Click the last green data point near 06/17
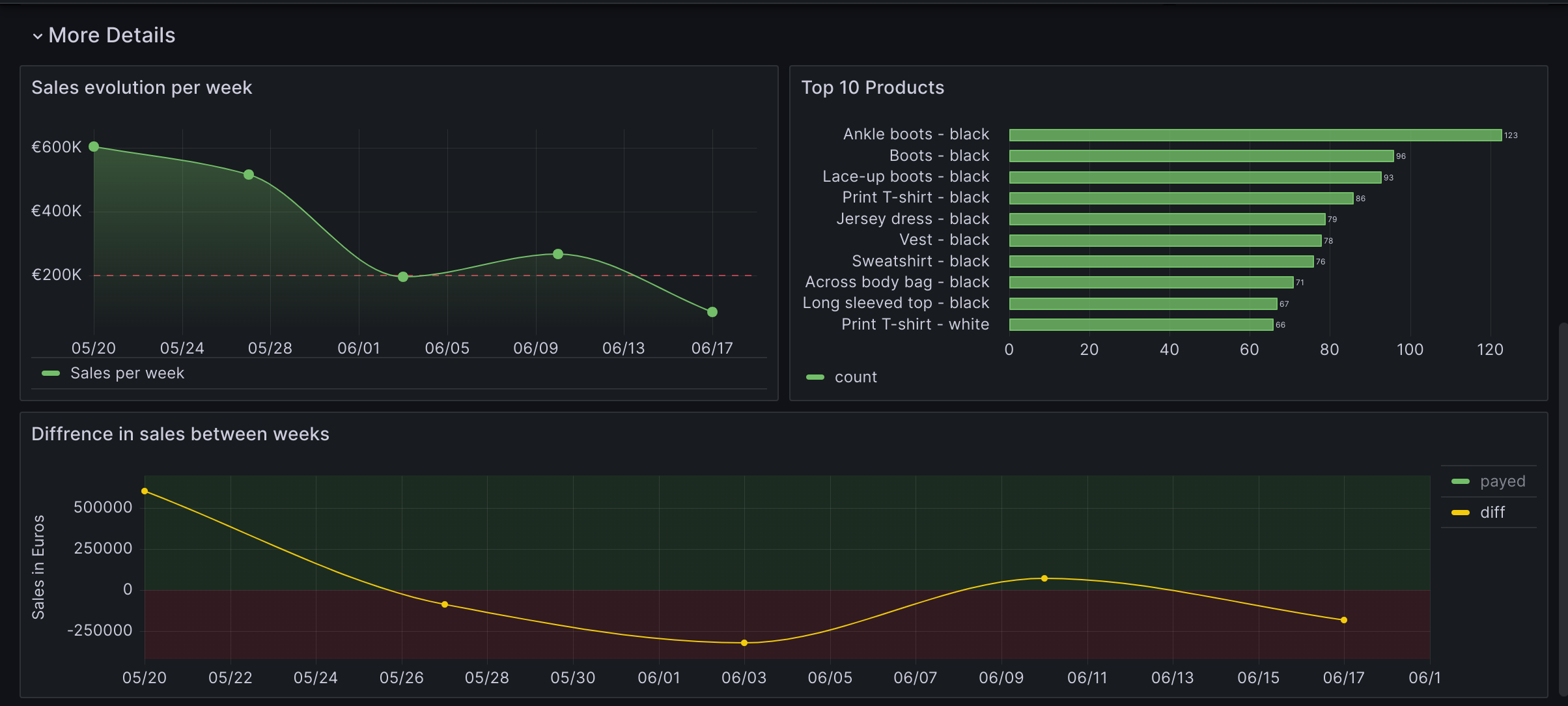This screenshot has height=706, width=1568. [712, 312]
